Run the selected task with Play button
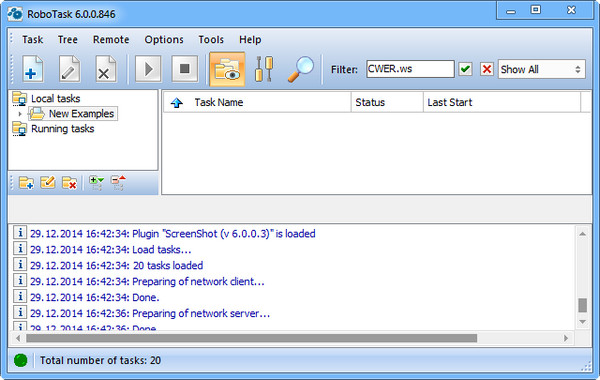600x380 pixels. point(148,69)
